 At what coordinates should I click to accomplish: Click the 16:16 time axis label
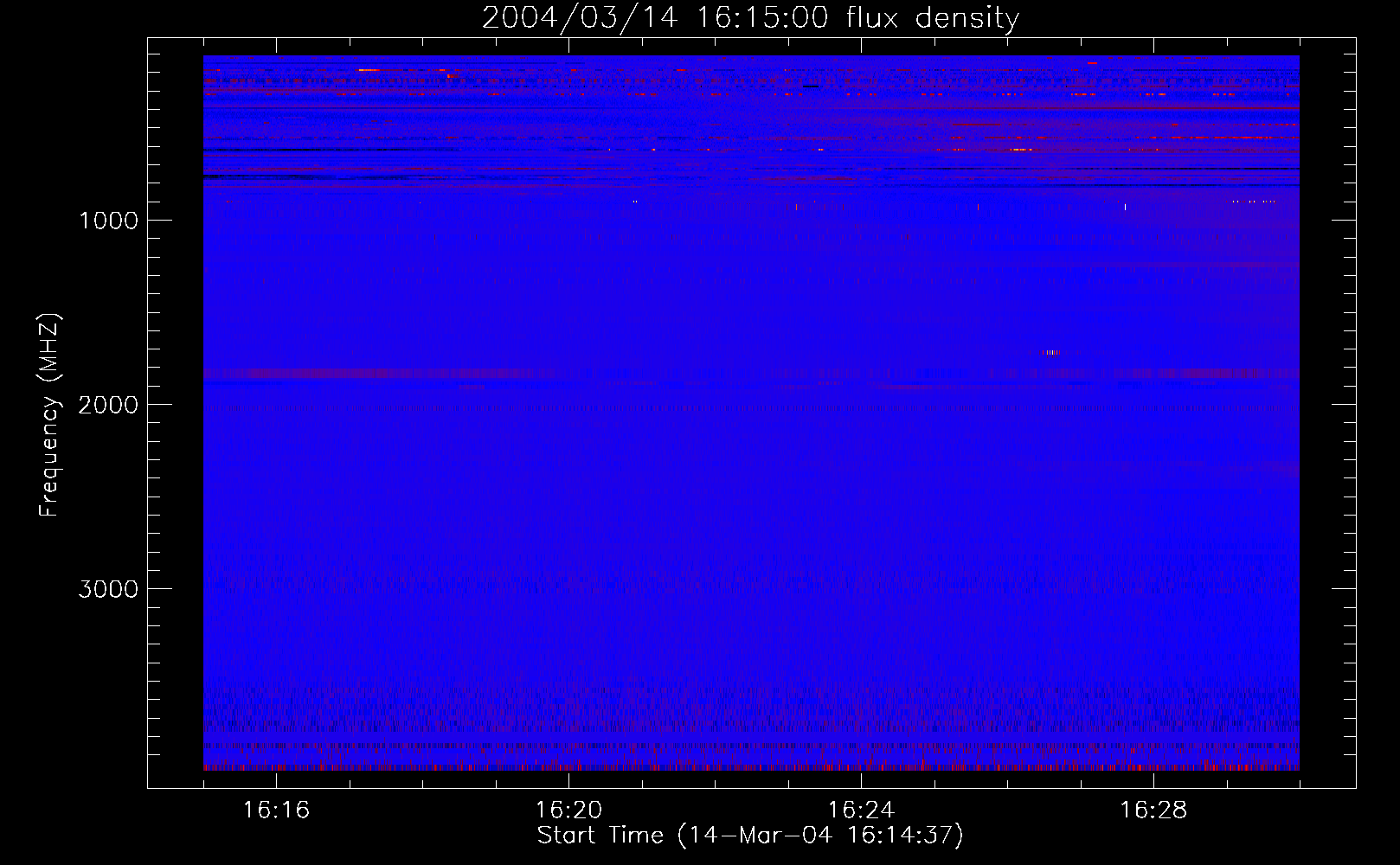point(276,810)
